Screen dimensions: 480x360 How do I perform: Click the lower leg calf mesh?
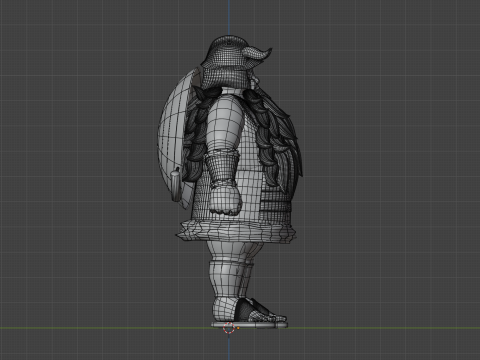click(x=228, y=280)
